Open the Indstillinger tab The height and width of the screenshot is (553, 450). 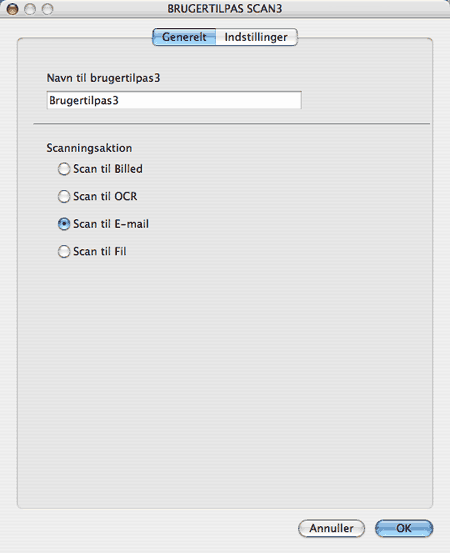tap(256, 37)
